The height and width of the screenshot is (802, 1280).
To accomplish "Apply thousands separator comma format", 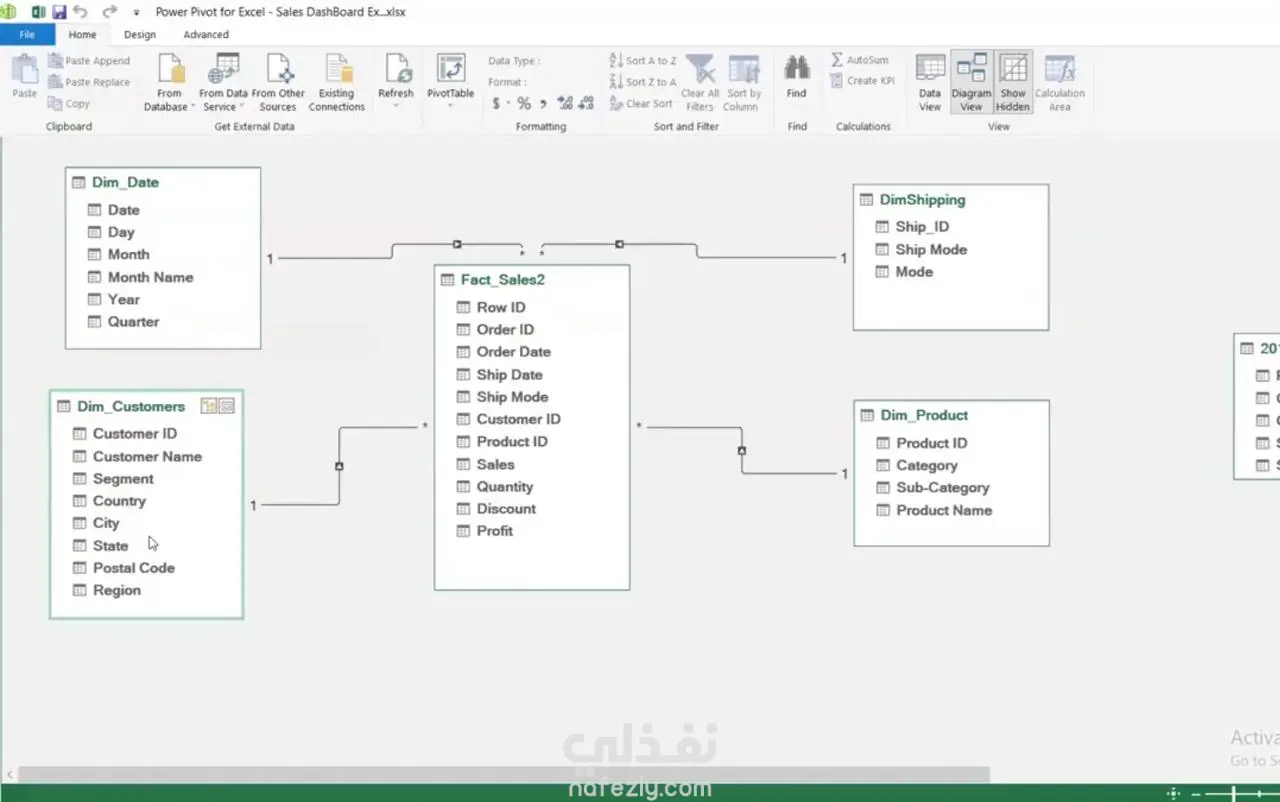I will coord(543,103).
